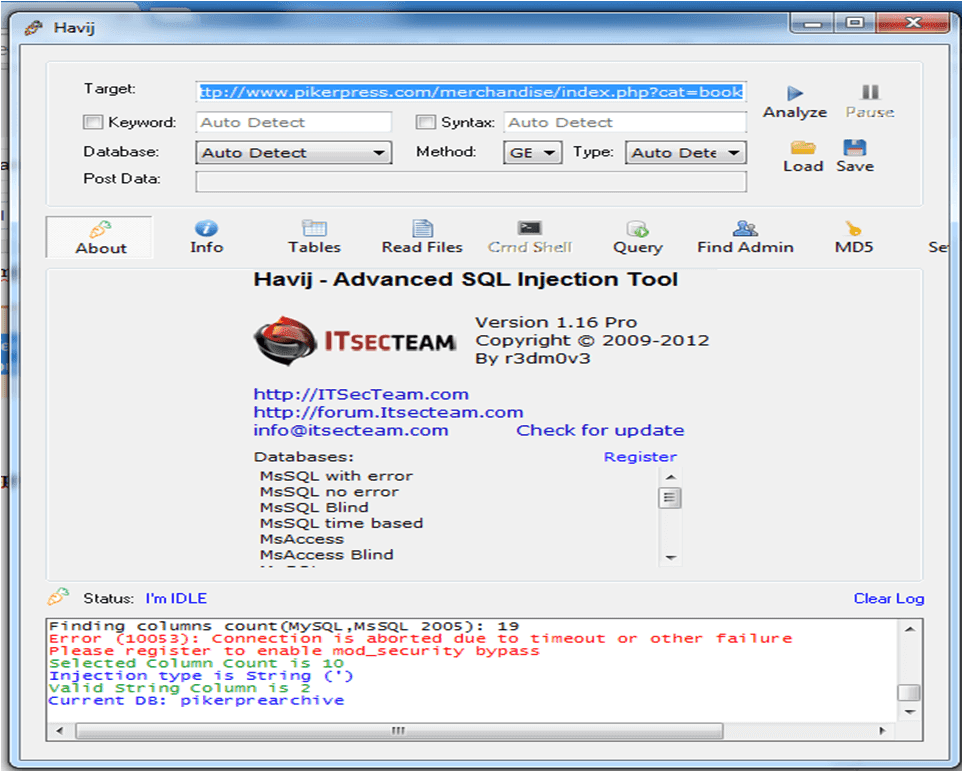Open the Info tab
This screenshot has width=963, height=772.
pos(206,237)
